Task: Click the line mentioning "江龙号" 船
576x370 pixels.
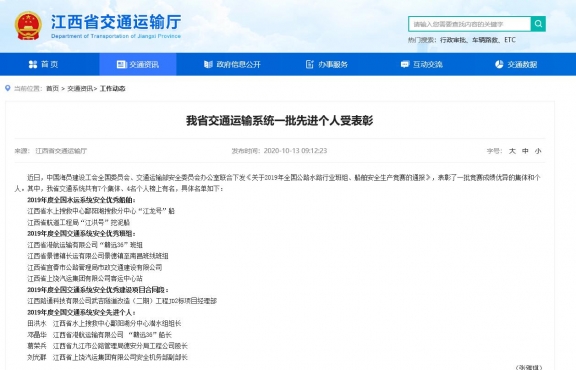Action: [101, 211]
